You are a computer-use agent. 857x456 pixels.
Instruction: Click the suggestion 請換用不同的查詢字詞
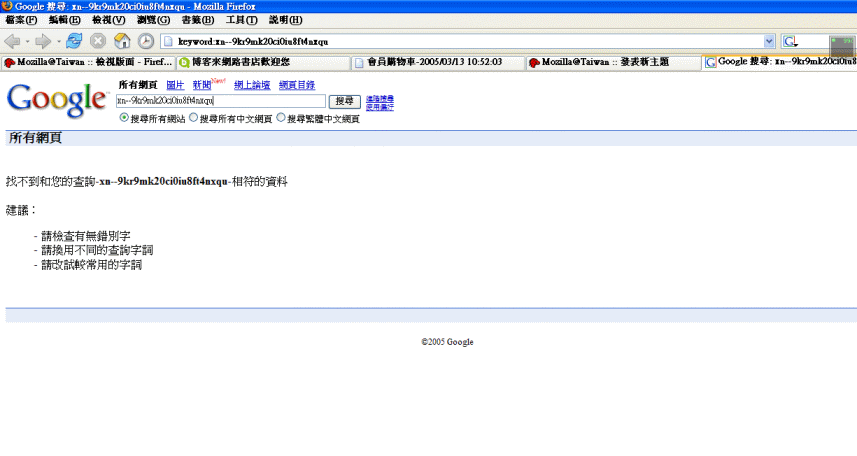click(97, 250)
